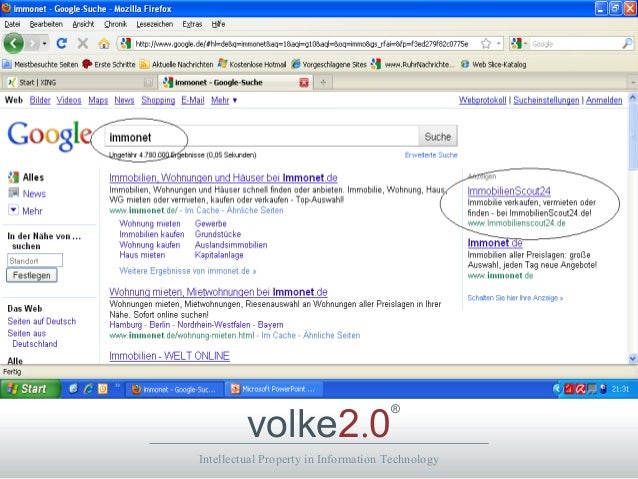Viewport: 638px width, 479px height.
Task: Open Kostenlose Hotmail bookmark
Action: 252,64
